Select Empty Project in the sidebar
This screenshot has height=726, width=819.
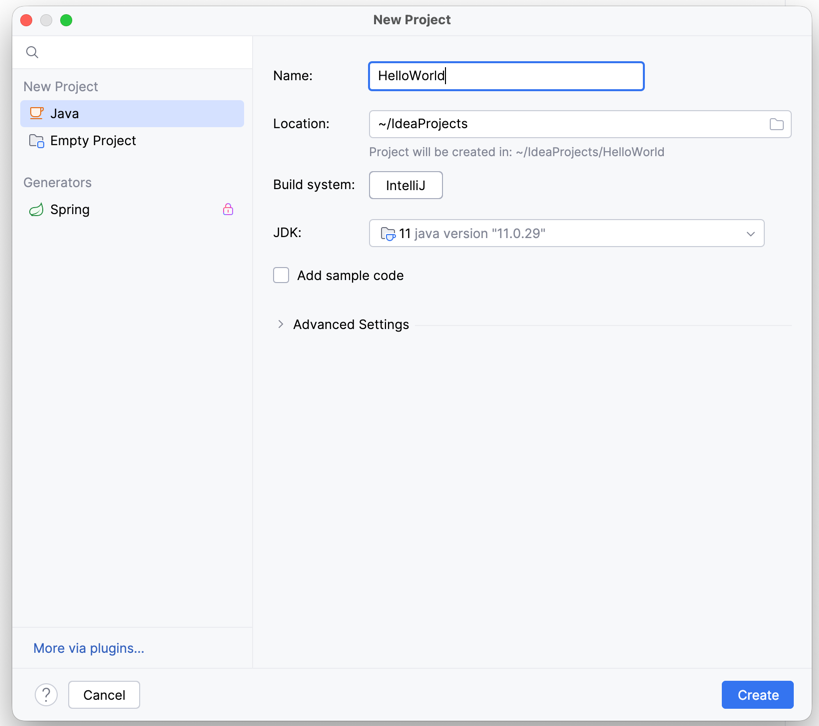[x=93, y=141]
